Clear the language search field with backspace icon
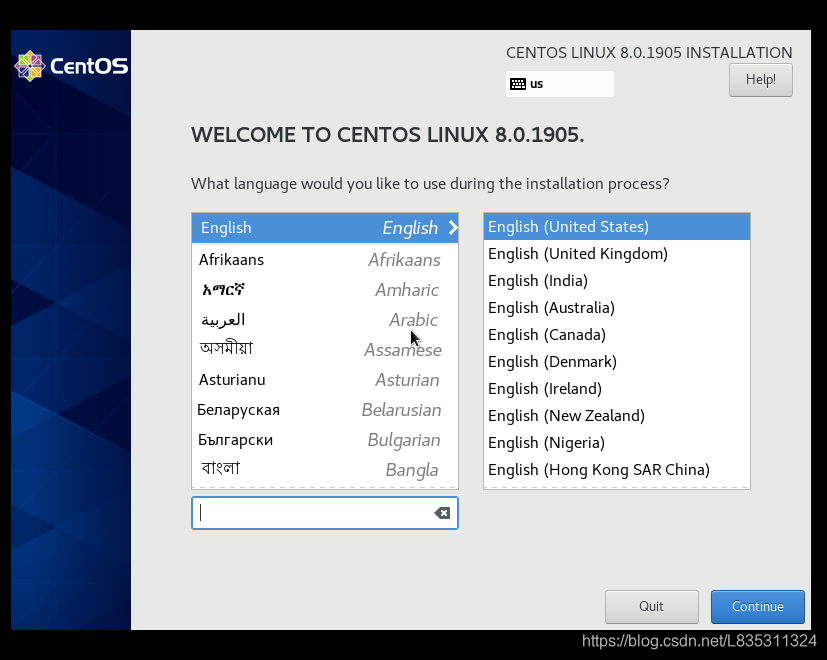 (x=442, y=513)
